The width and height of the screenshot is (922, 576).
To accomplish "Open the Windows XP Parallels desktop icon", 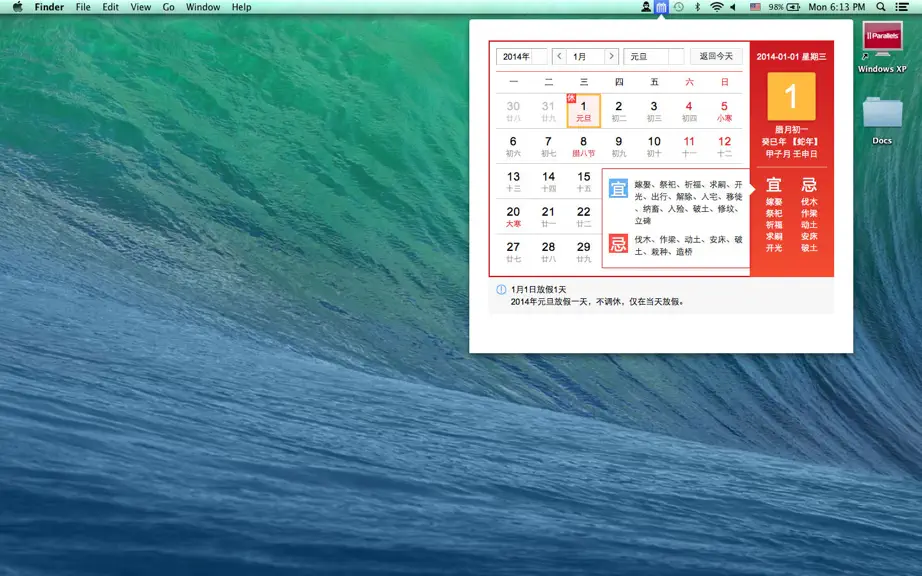I will [882, 46].
